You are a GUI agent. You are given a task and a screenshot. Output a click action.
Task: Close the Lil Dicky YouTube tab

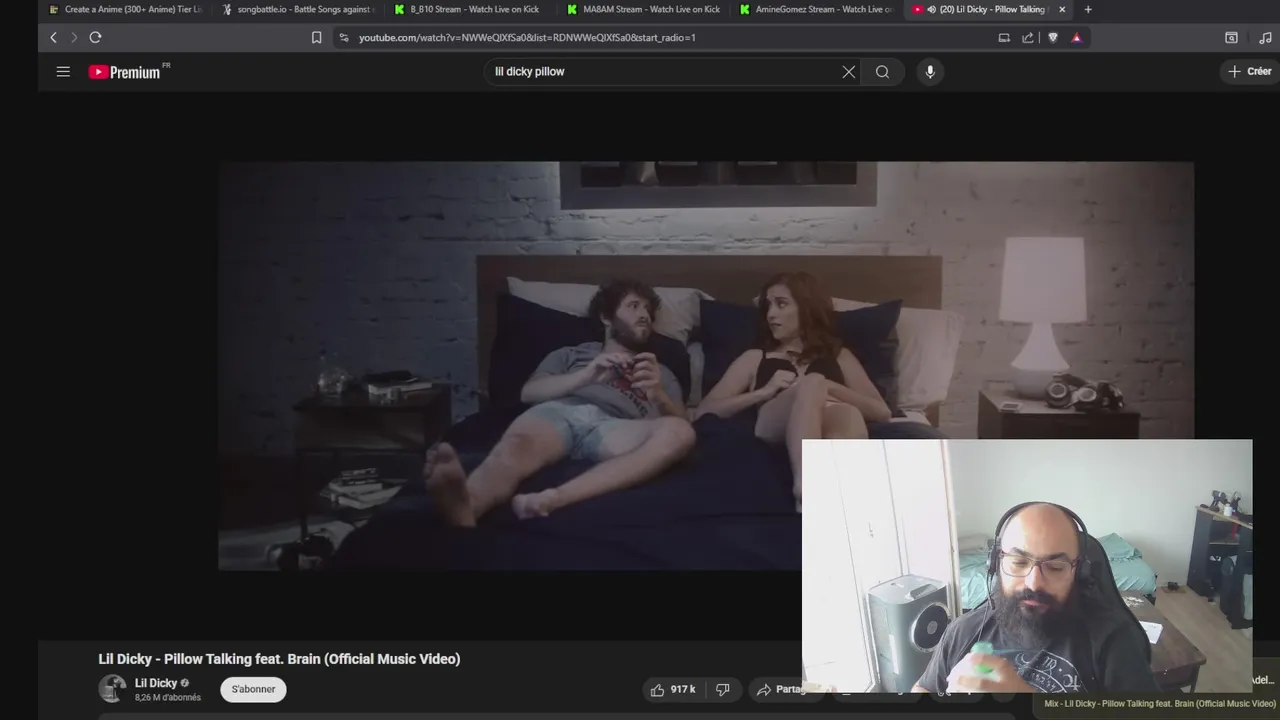[1062, 9]
